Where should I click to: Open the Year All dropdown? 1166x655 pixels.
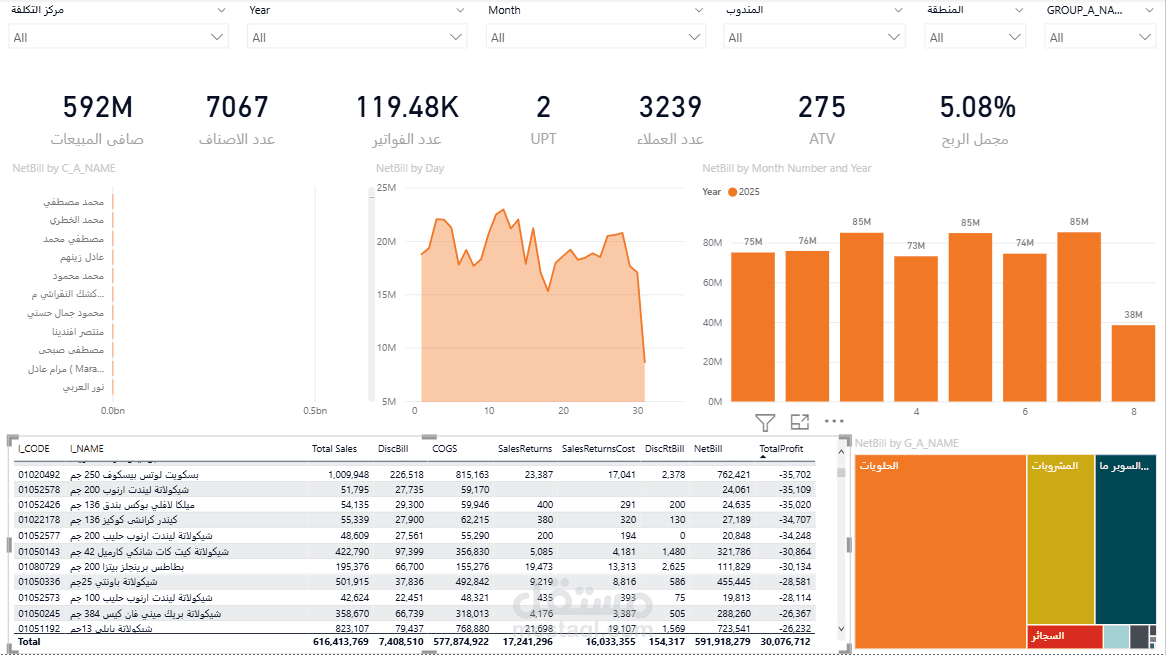coord(357,37)
